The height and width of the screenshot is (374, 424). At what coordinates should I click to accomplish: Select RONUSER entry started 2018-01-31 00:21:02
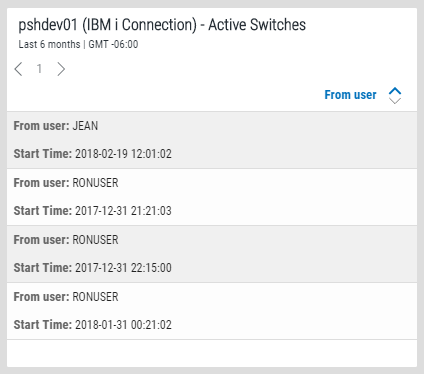point(212,311)
